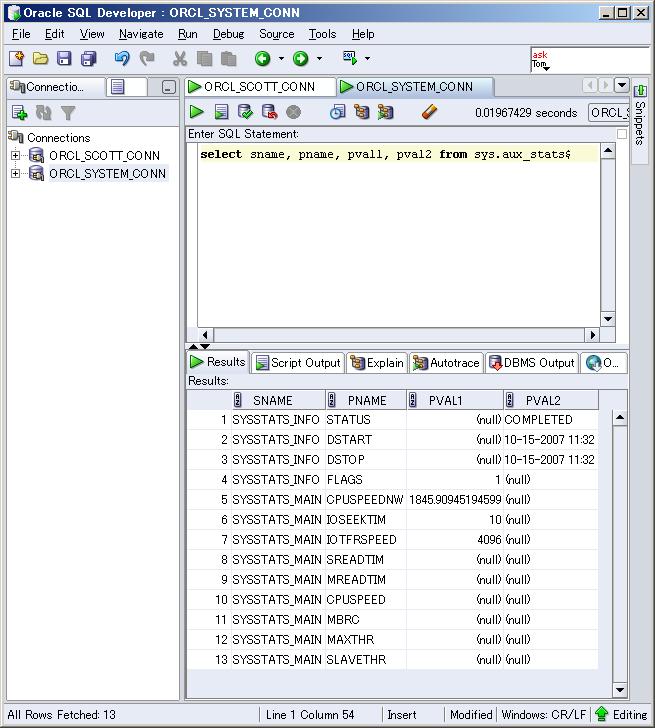Image resolution: width=655 pixels, height=728 pixels.
Task: Run script using the Run Script icon
Action: (x=221, y=112)
